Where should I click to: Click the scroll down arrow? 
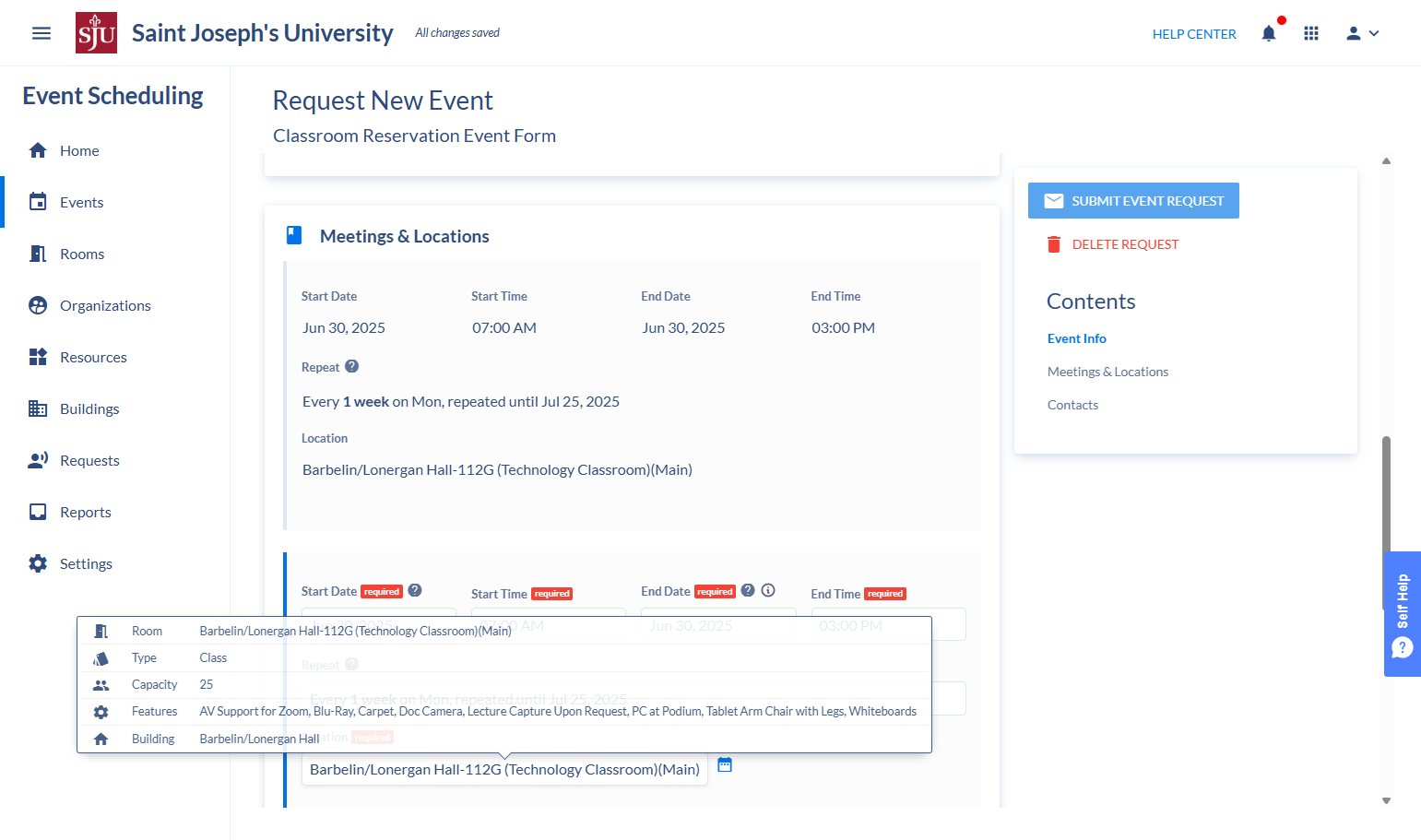coord(1386,801)
